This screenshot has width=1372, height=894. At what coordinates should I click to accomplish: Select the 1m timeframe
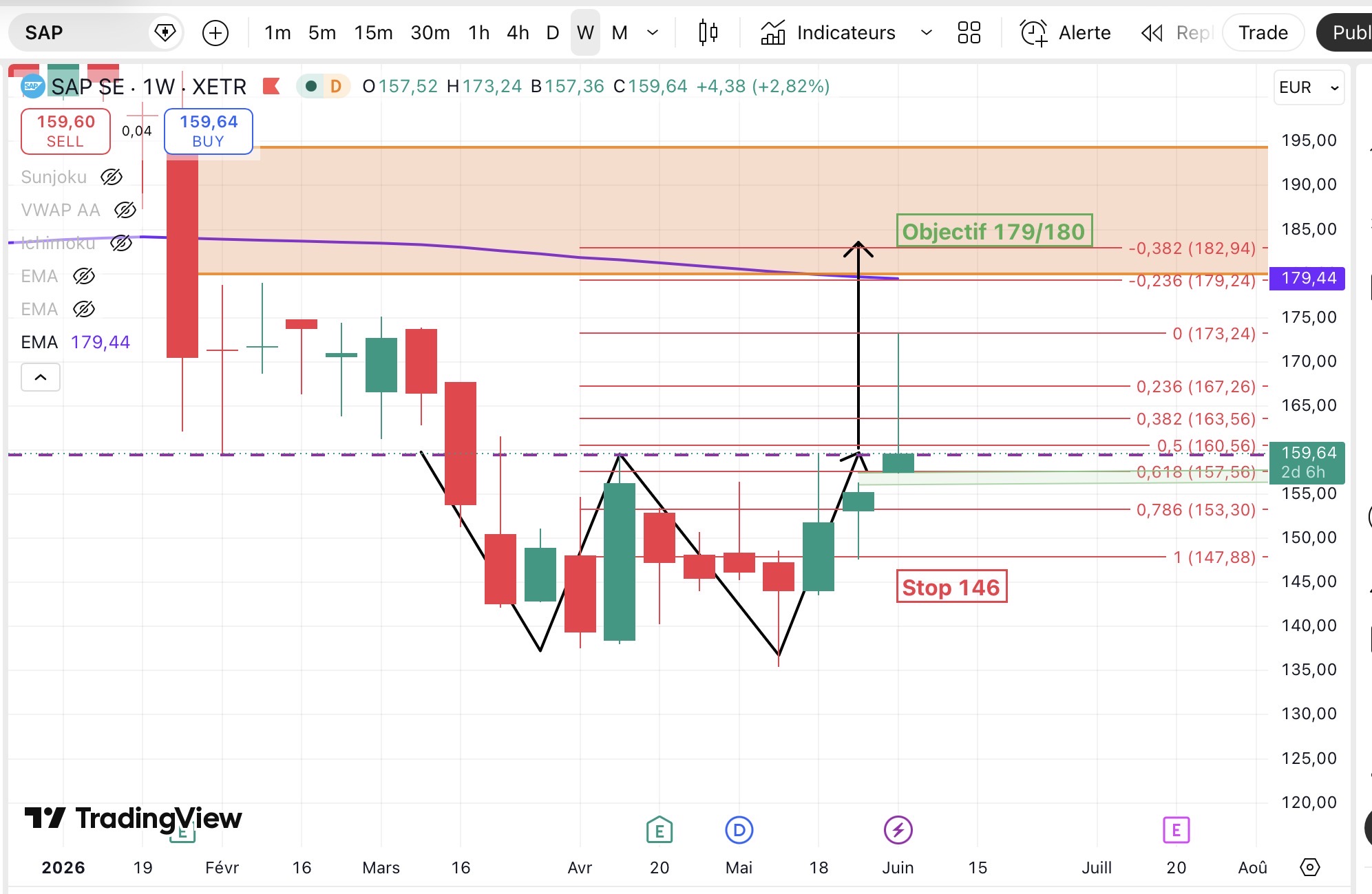(277, 32)
